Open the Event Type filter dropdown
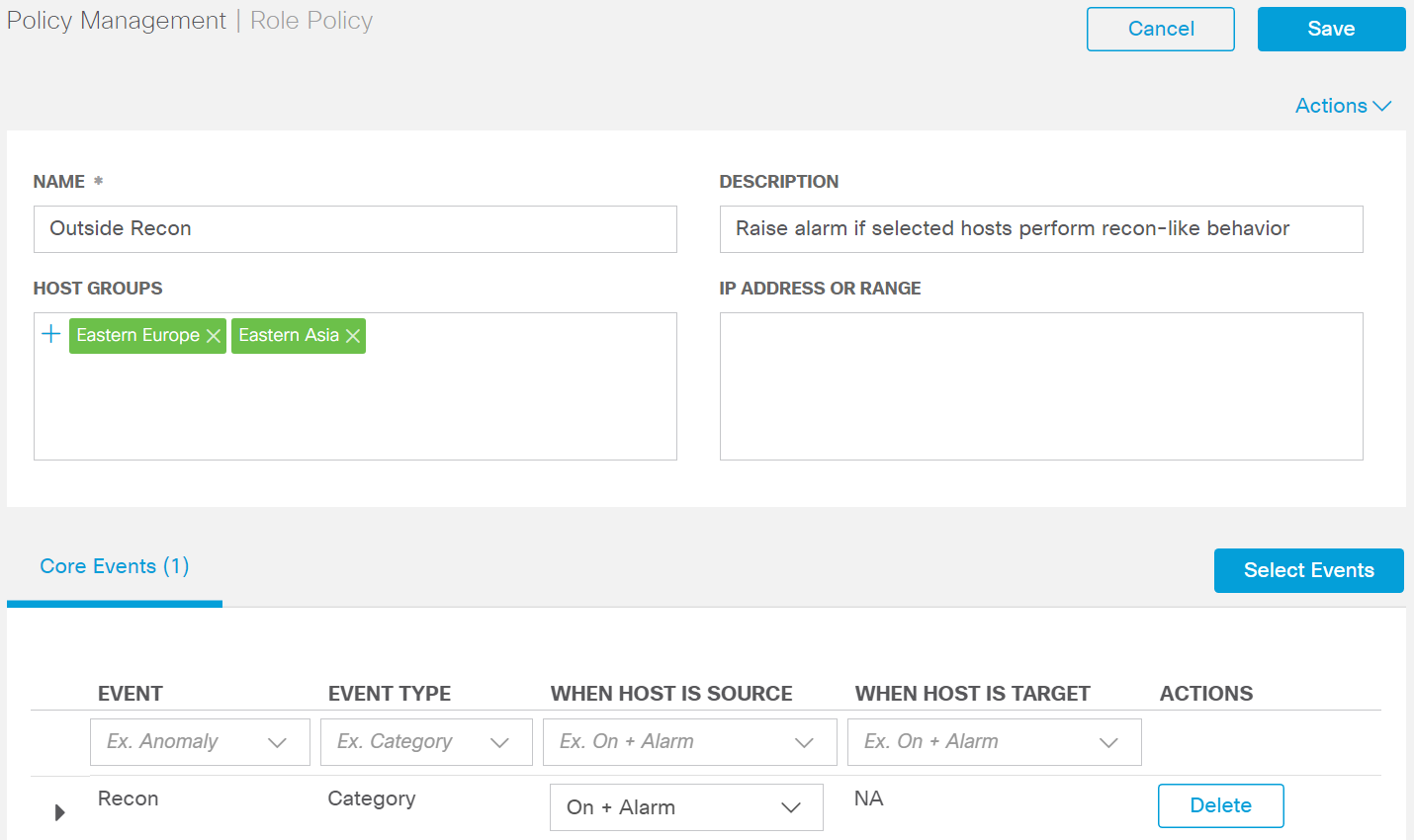This screenshot has width=1414, height=840. coord(426,742)
